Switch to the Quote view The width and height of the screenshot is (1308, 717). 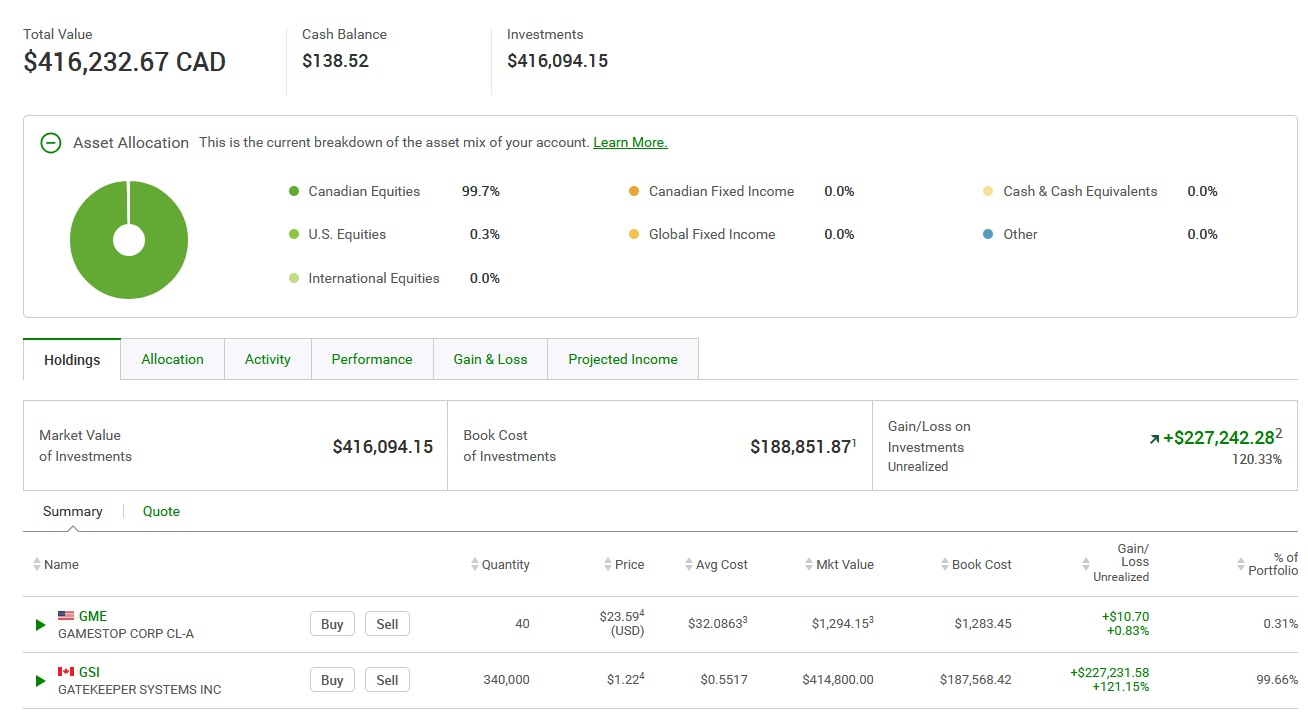(x=161, y=512)
